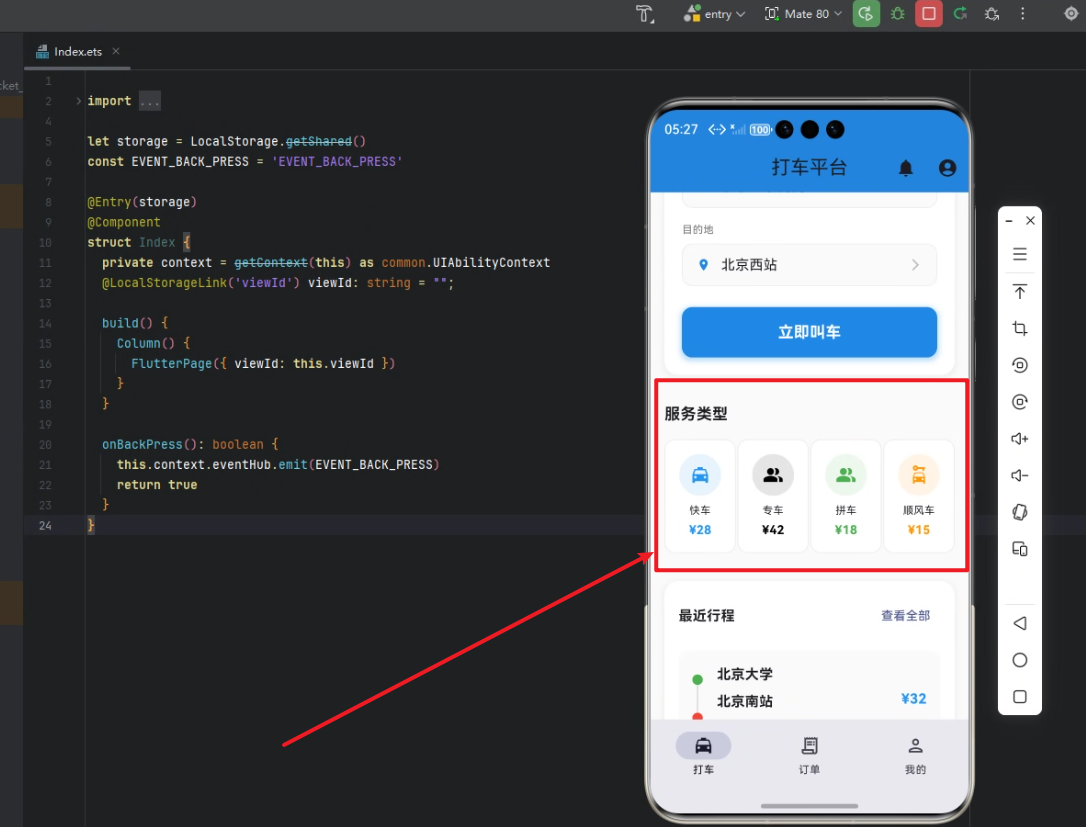Tap the notification bell in app header
This screenshot has width=1086, height=827.
point(905,168)
